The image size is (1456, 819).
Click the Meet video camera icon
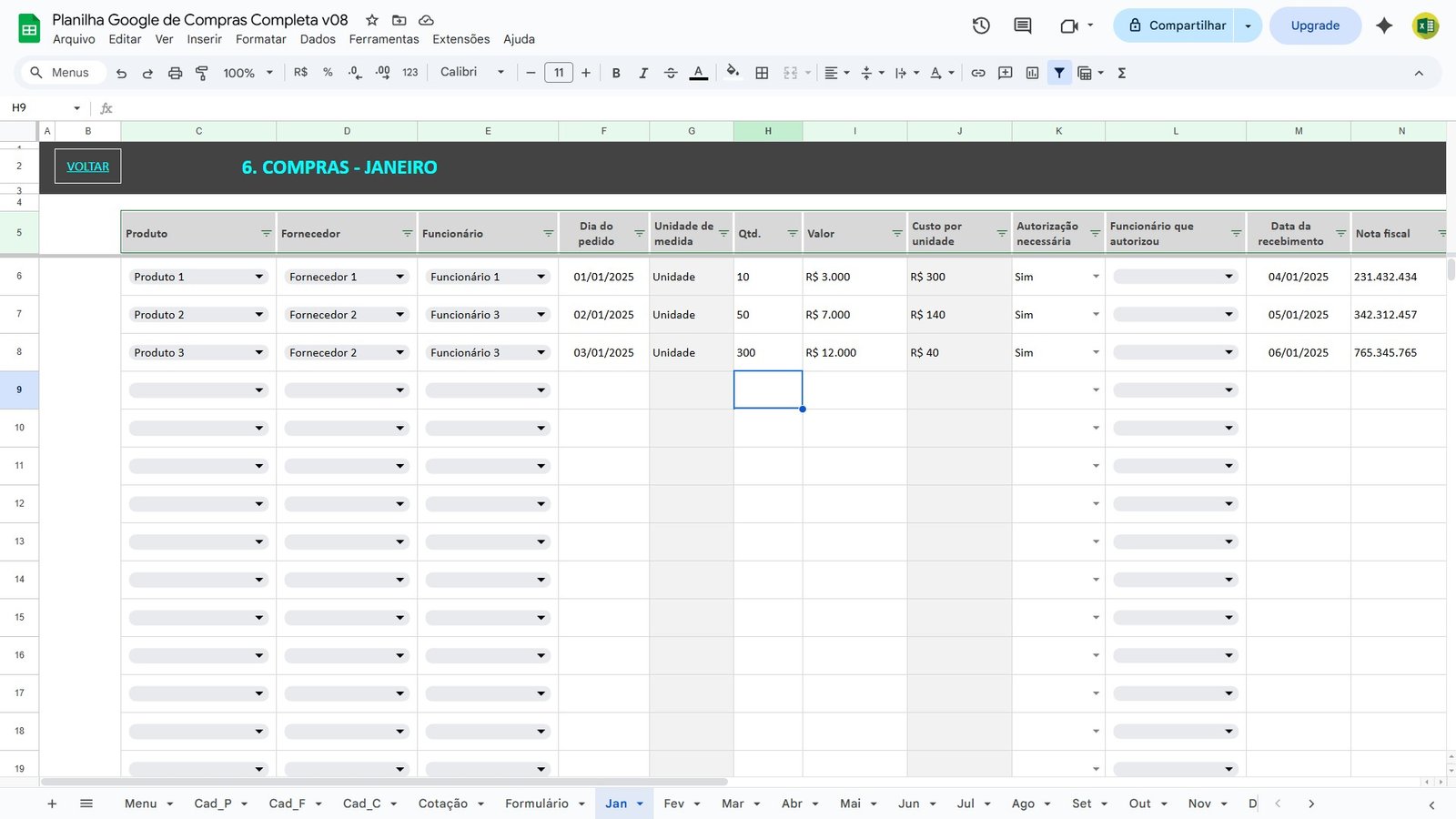coord(1070,25)
